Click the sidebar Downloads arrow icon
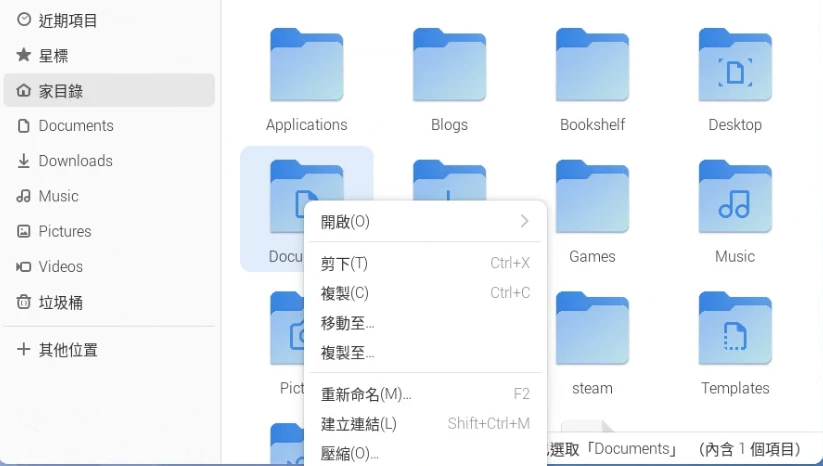This screenshot has height=466, width=823. pyautogui.click(x=24, y=161)
